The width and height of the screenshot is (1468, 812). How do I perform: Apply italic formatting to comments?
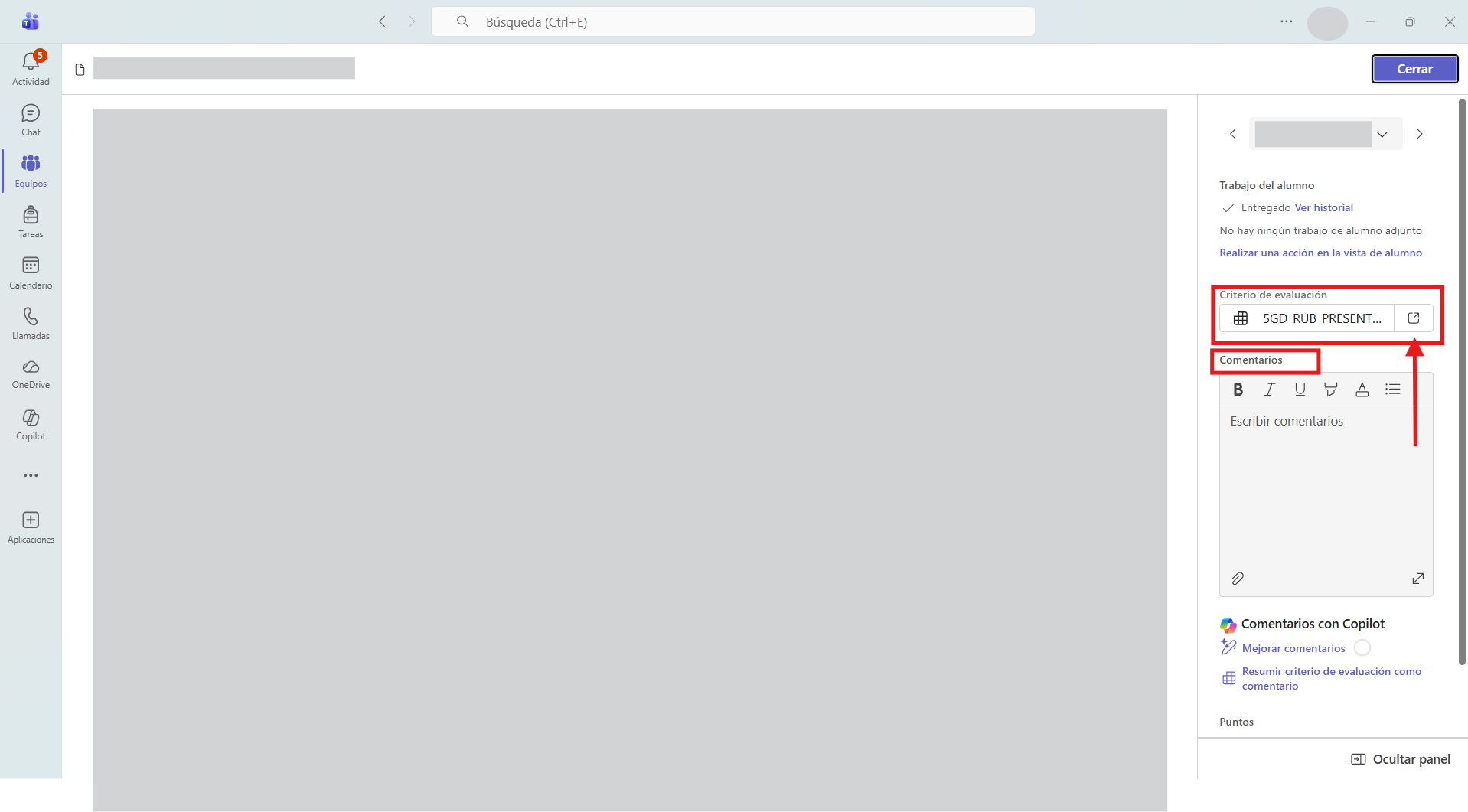click(1269, 390)
